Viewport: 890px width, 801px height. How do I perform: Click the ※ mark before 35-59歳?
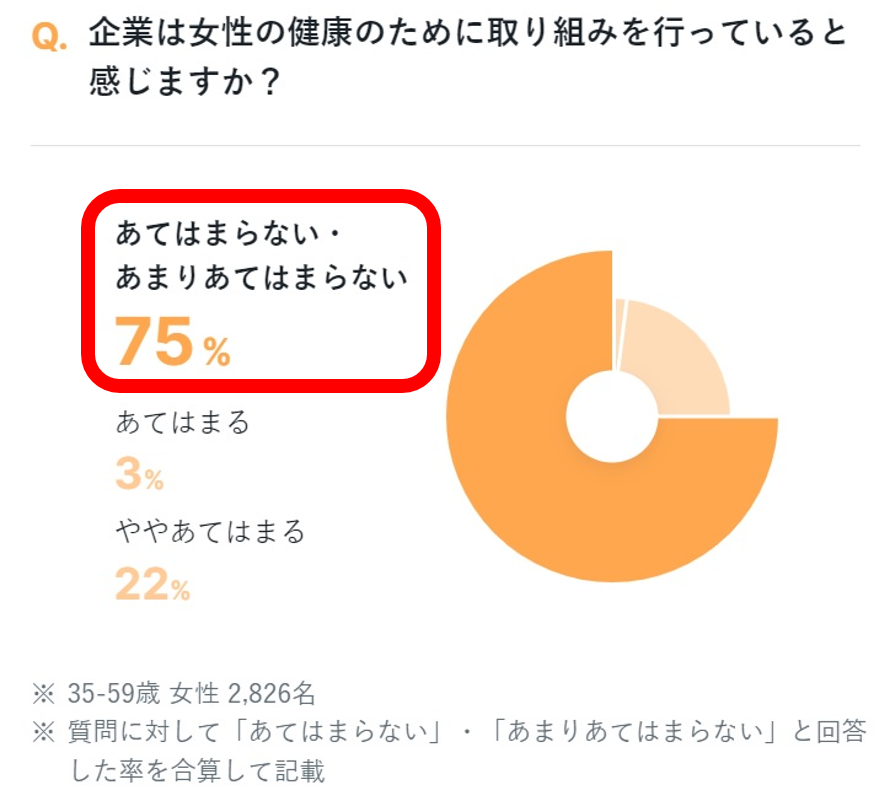point(43,693)
